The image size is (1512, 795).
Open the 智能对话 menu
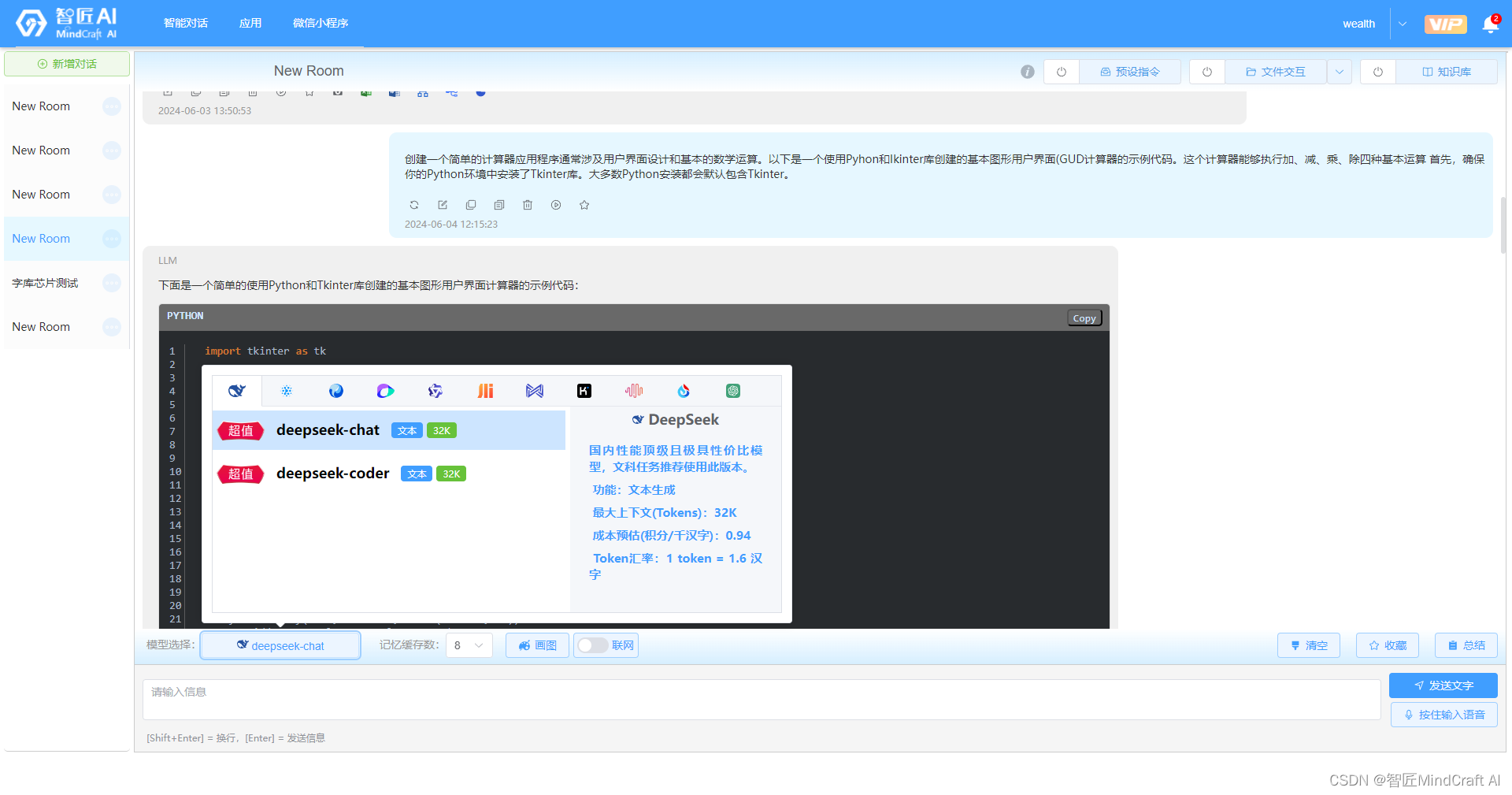coord(186,24)
